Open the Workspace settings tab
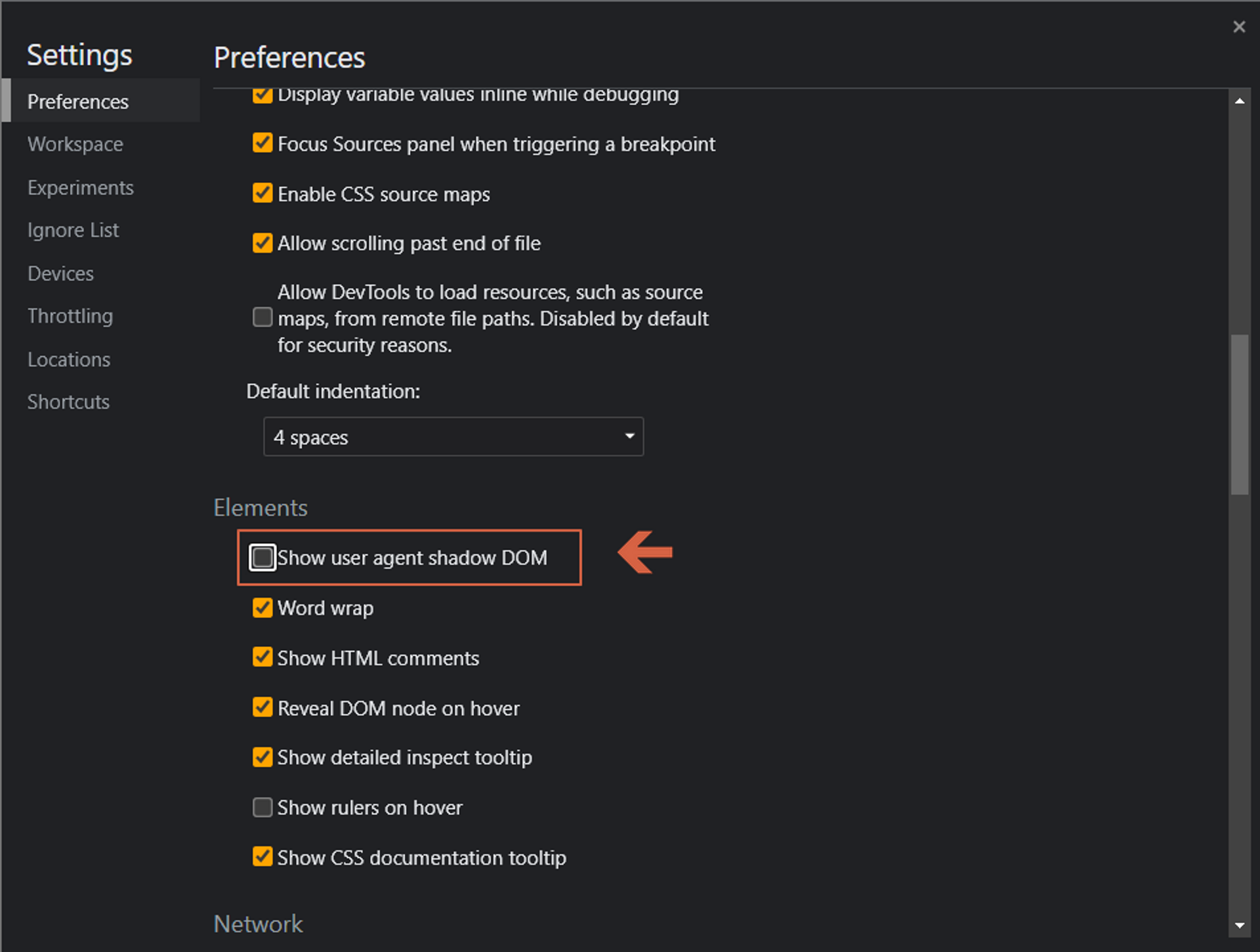This screenshot has height=952, width=1260. (x=75, y=144)
